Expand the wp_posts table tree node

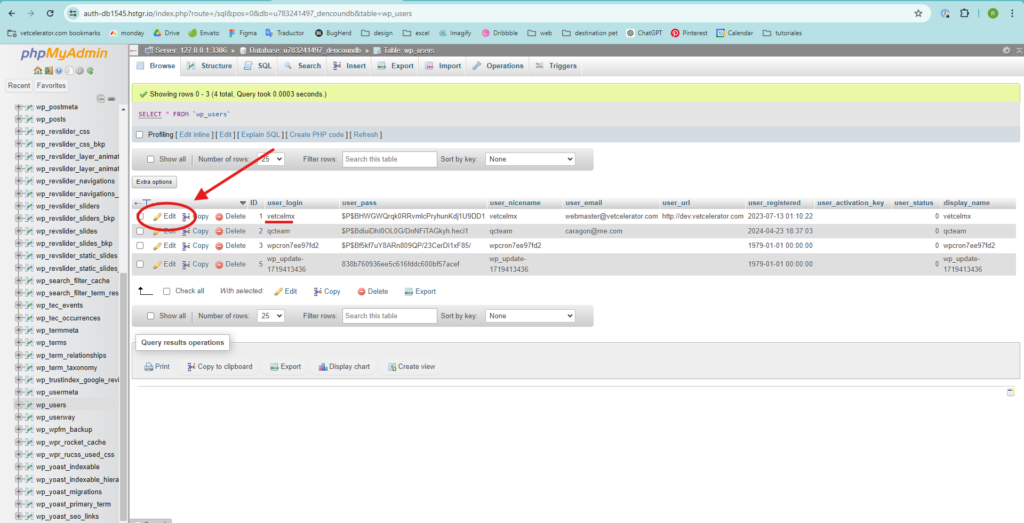tap(18, 119)
